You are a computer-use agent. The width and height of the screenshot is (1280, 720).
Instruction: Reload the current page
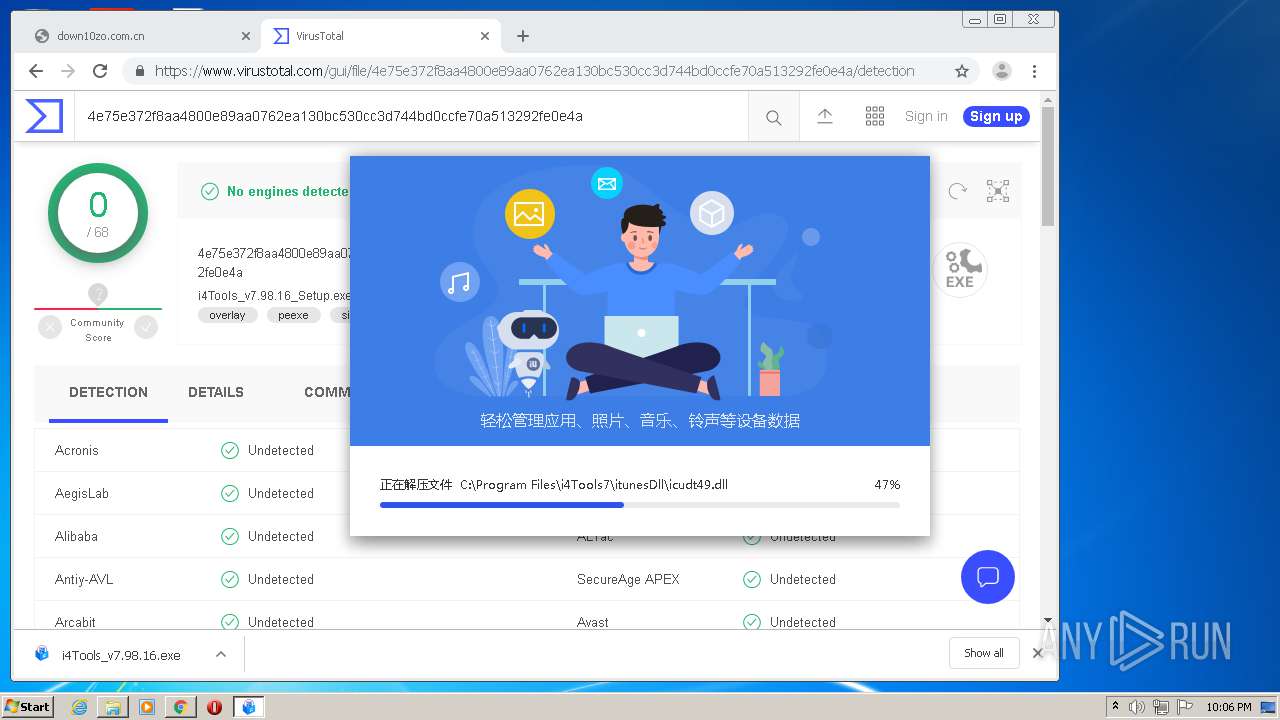pyautogui.click(x=100, y=71)
